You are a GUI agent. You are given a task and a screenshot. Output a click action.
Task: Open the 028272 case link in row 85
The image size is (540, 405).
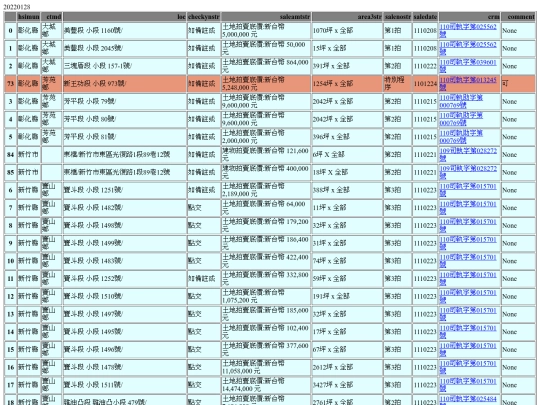point(468,172)
